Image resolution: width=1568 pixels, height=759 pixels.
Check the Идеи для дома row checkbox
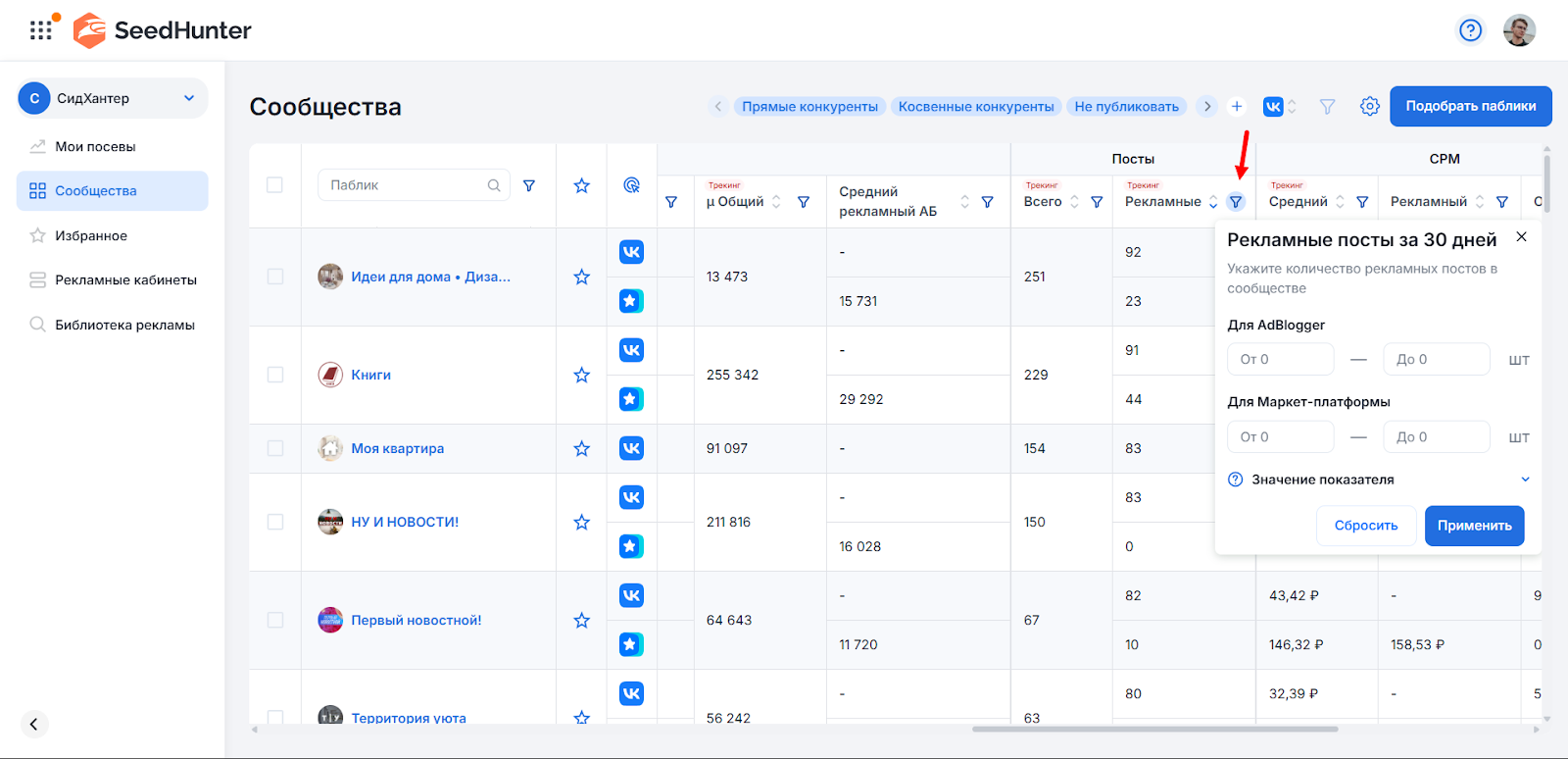point(274,277)
